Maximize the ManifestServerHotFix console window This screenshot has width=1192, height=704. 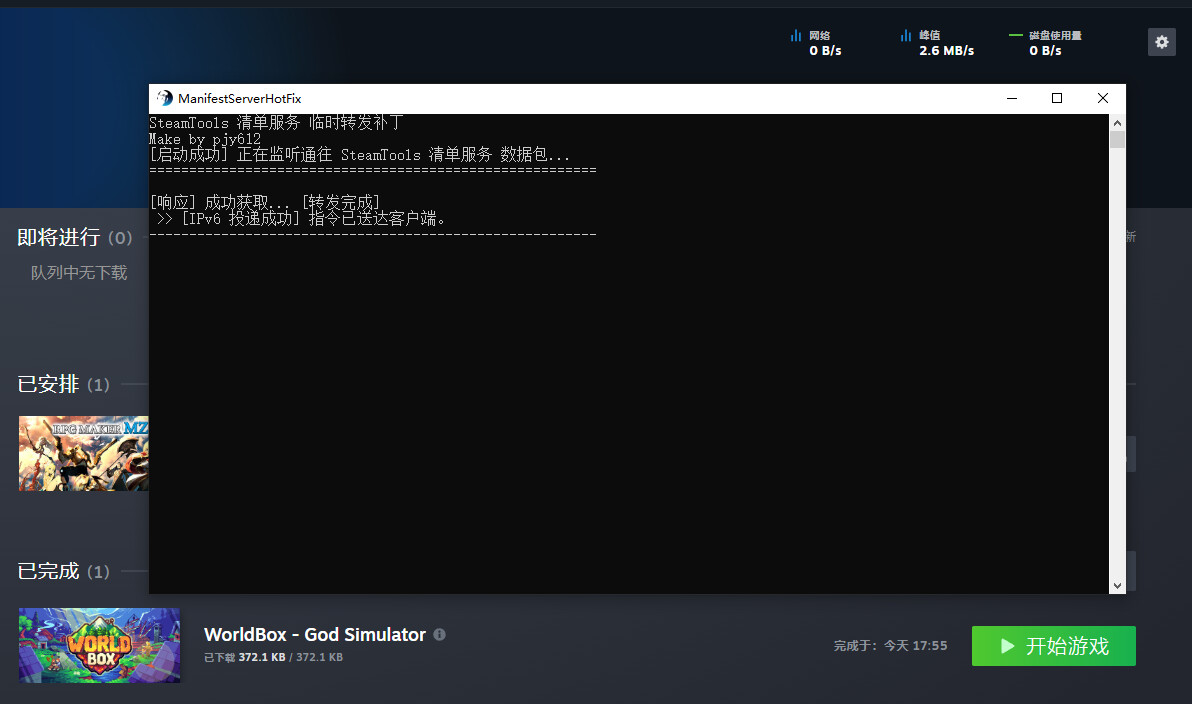pos(1057,98)
